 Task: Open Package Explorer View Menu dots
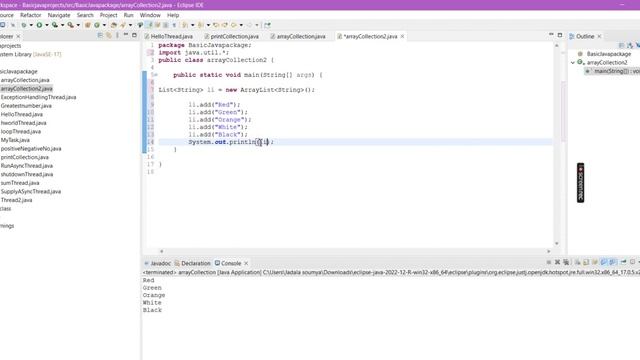[x=117, y=36]
